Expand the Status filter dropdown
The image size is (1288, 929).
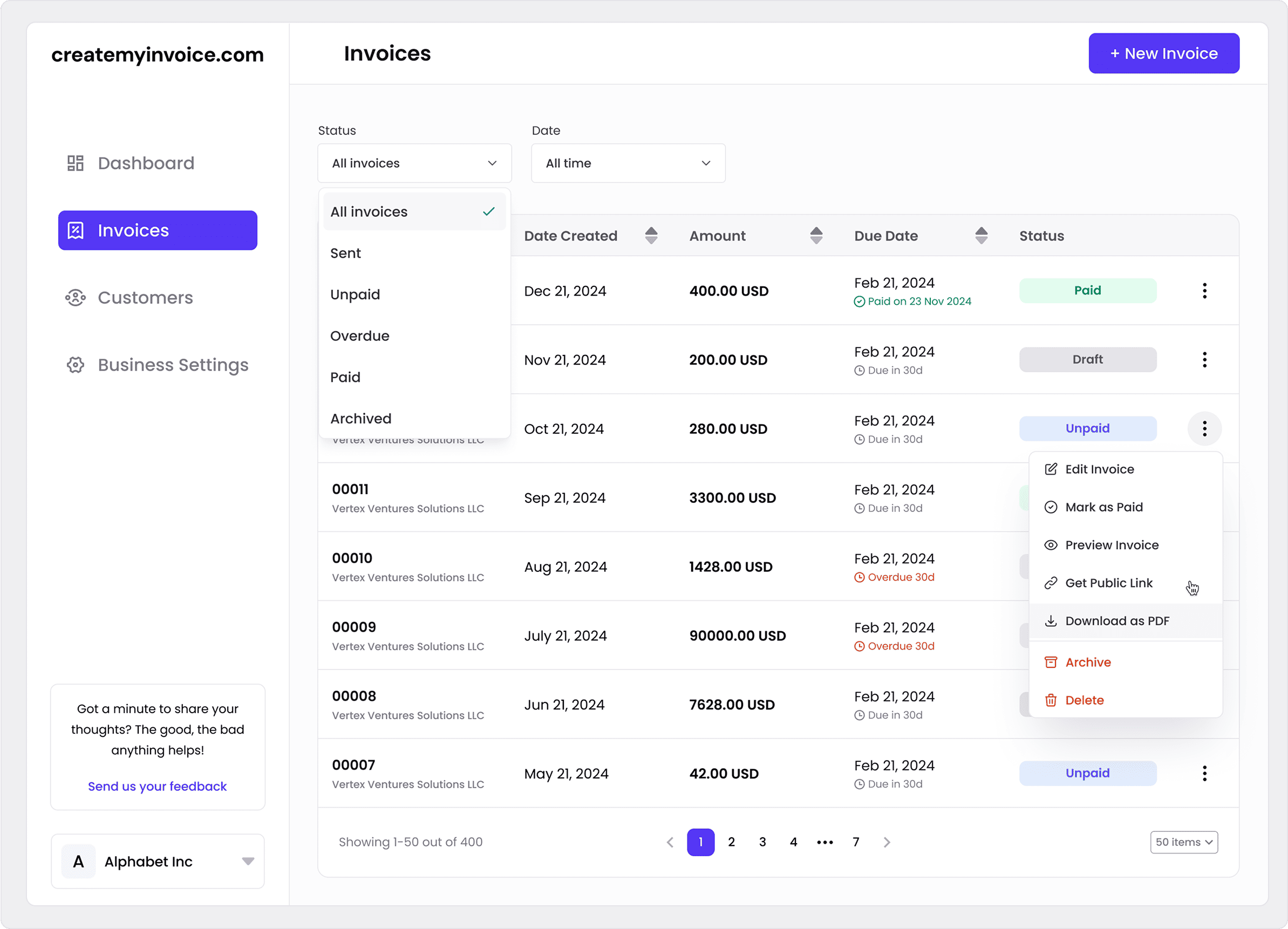coord(414,163)
